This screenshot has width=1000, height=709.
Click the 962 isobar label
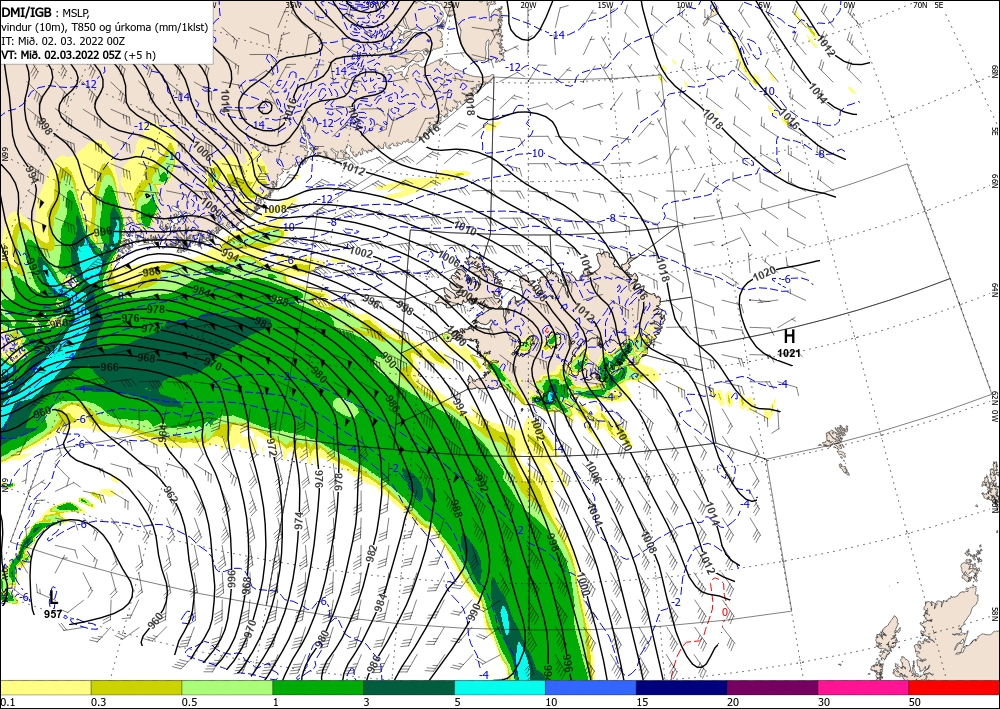point(170,495)
